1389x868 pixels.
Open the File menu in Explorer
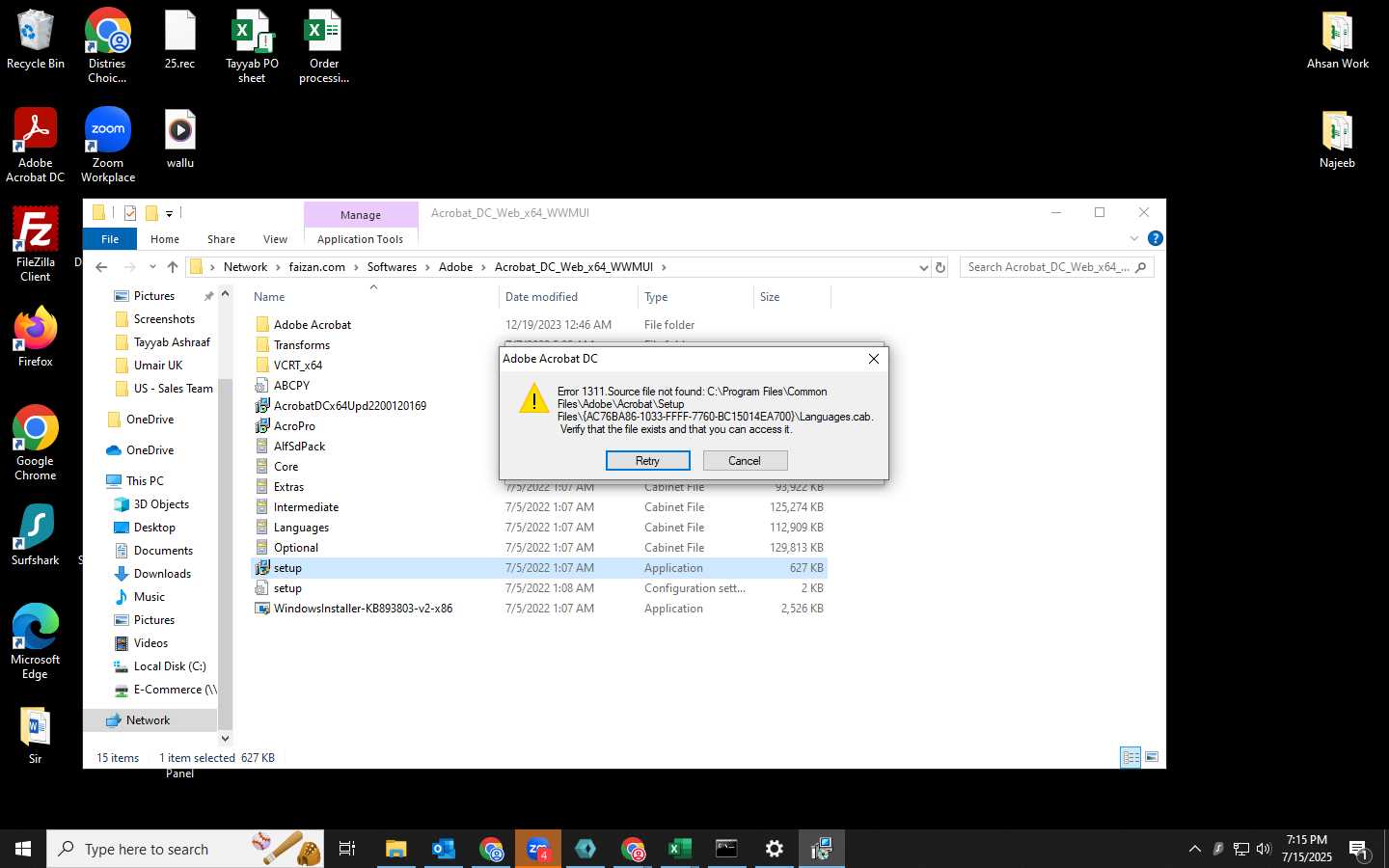tap(110, 239)
